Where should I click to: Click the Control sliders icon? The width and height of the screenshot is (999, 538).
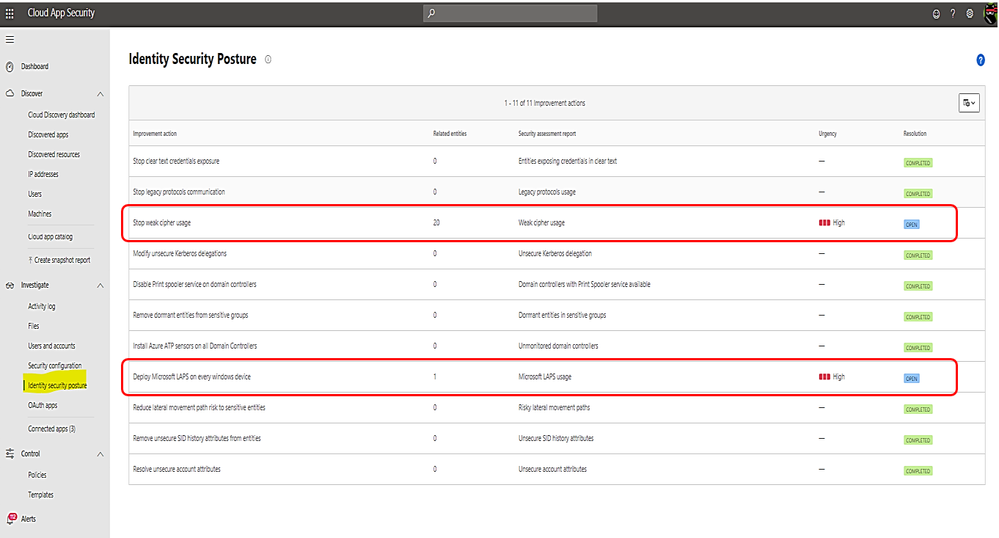10,454
